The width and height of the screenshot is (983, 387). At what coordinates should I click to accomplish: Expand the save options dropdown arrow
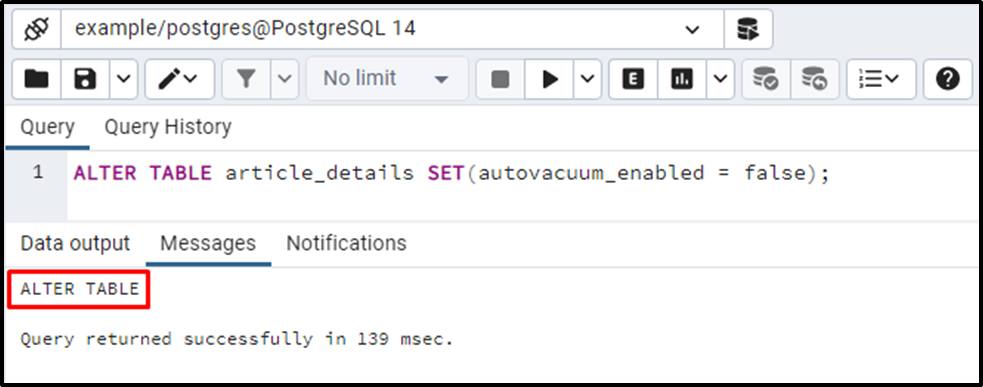pyautogui.click(x=124, y=79)
